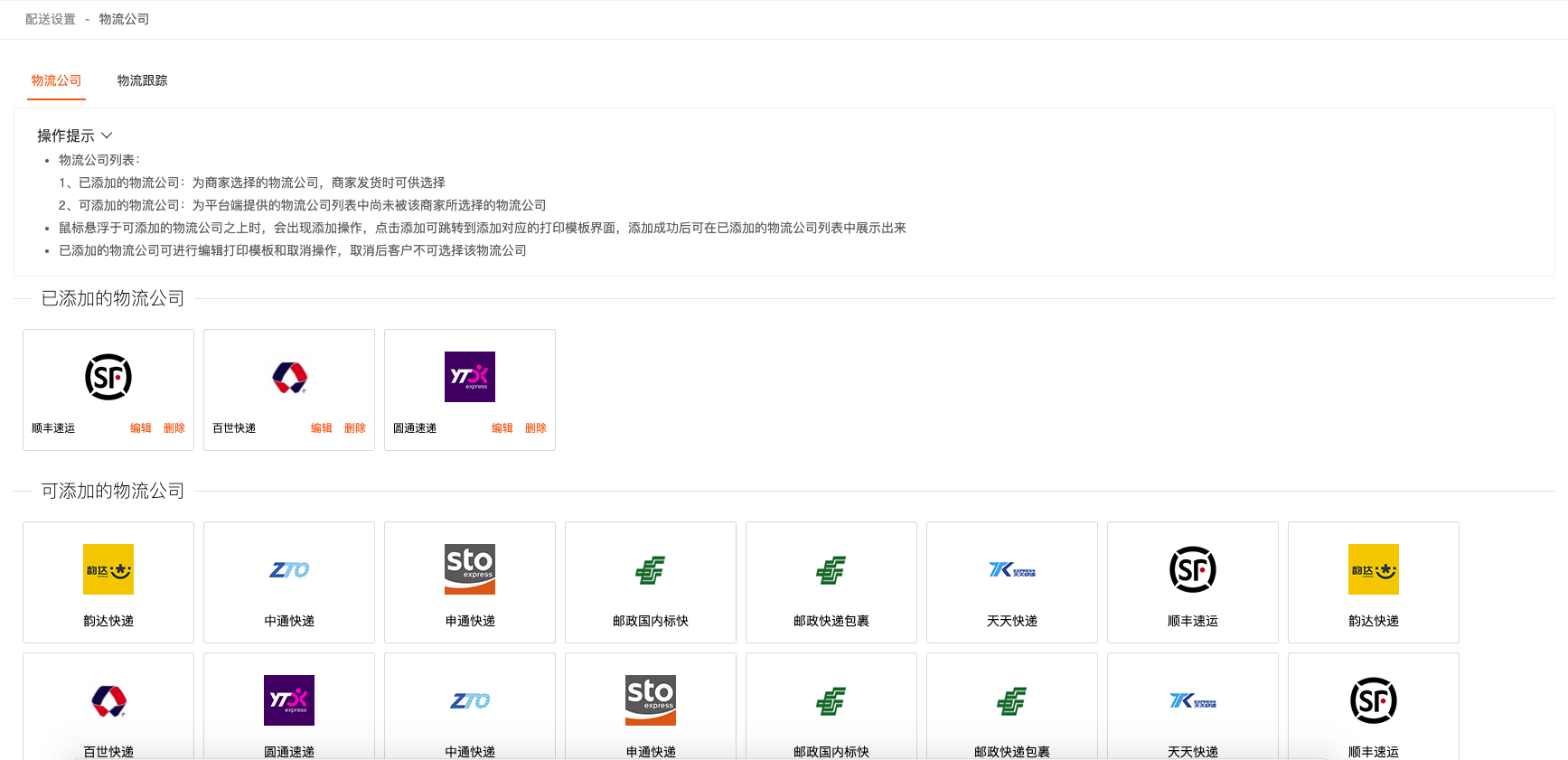Select the yellow 韵达 logo beside the 中通快递 card
This screenshot has width=1568, height=760.
point(108,569)
